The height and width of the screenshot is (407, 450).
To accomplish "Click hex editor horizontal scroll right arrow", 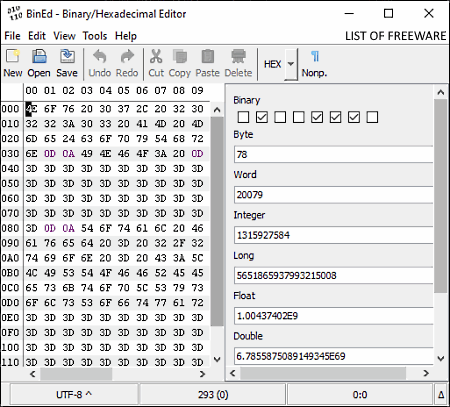I will tap(202, 374).
